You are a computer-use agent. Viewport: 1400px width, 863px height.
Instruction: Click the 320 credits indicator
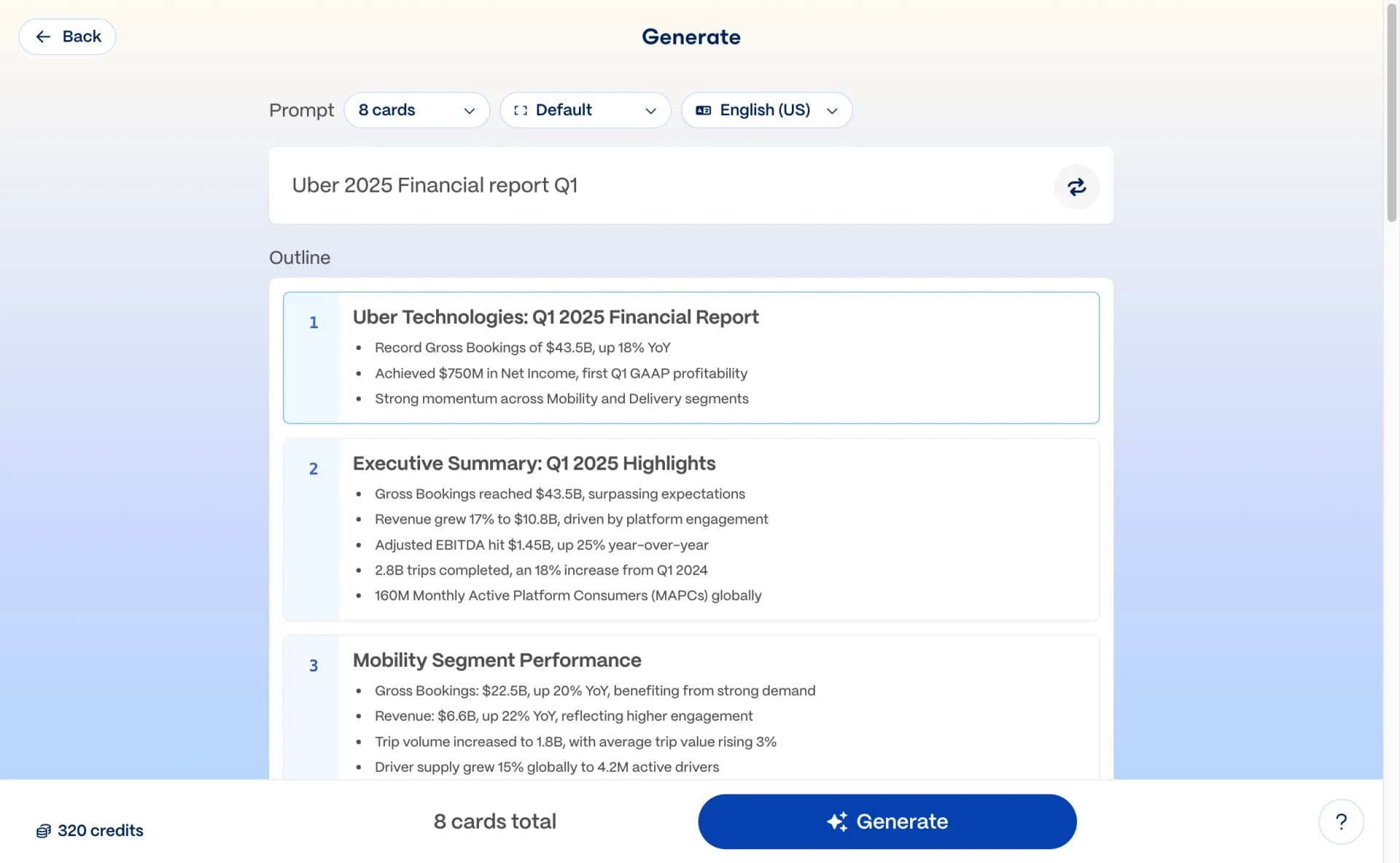coord(90,830)
